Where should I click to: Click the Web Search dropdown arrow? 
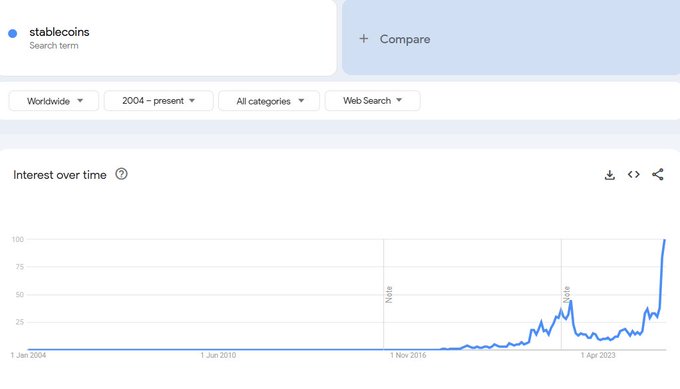pyautogui.click(x=399, y=100)
